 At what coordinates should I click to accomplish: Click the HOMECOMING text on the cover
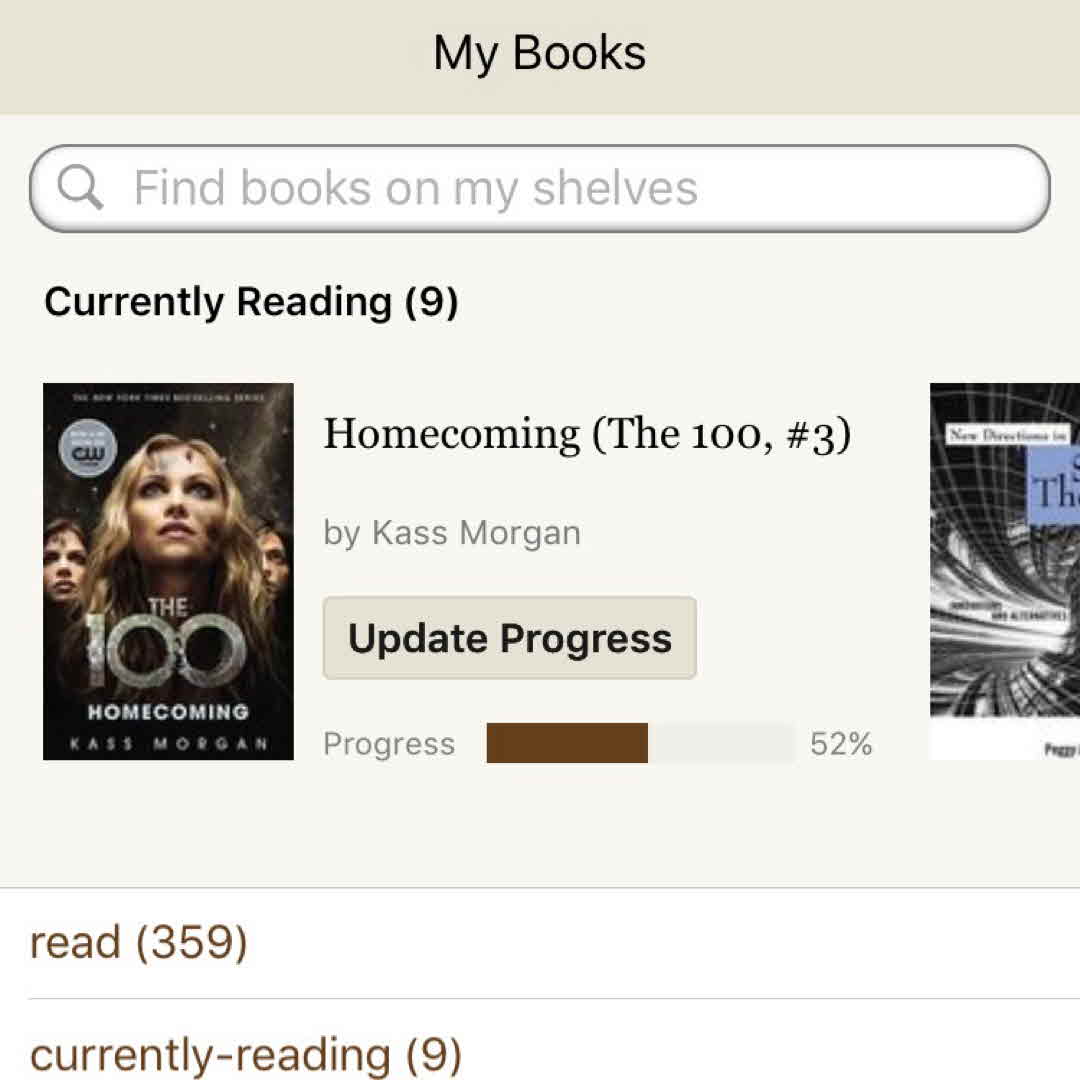(x=168, y=712)
